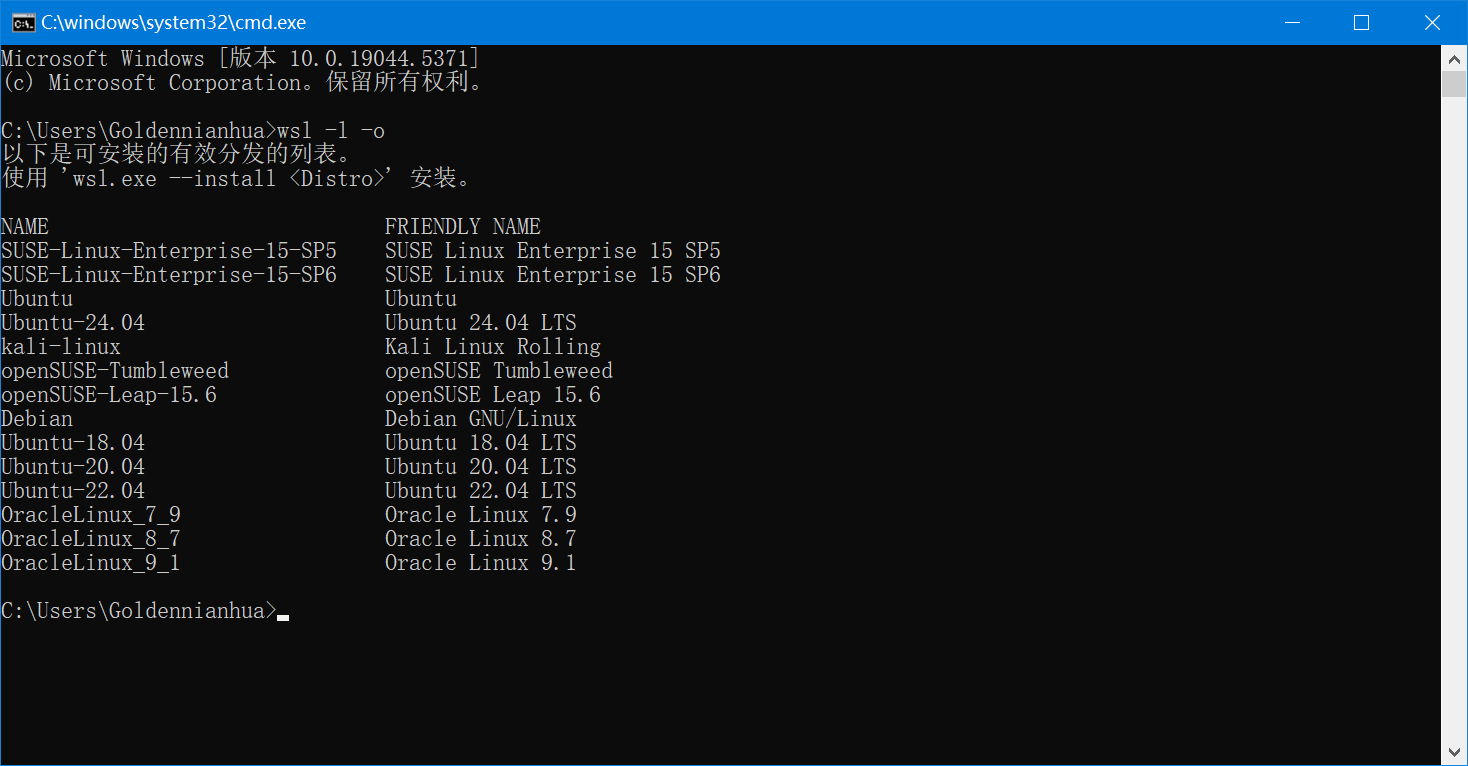Image resolution: width=1468 pixels, height=766 pixels.
Task: Click openSUSE-Leap-15.6 name entry
Action: coord(109,395)
